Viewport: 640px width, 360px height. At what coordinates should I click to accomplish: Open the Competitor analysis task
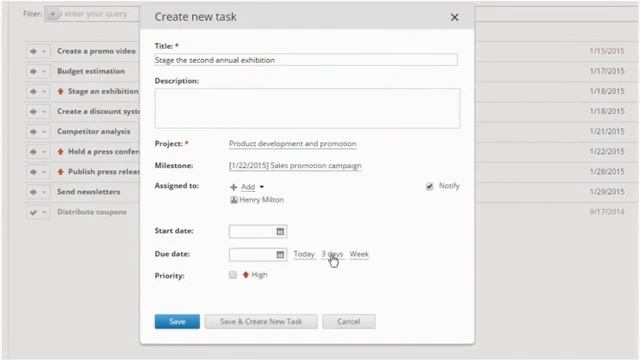pos(94,131)
